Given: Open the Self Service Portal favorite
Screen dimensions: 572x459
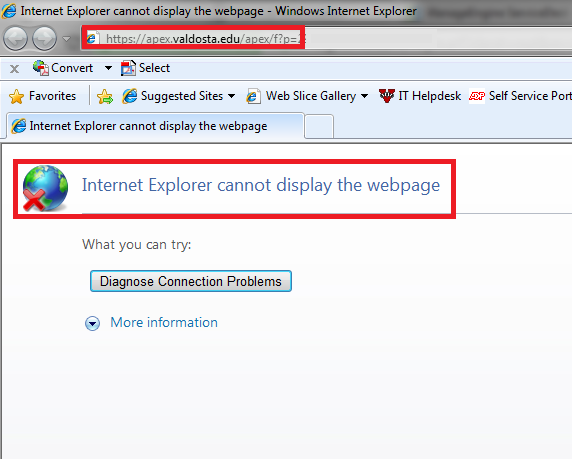Looking at the screenshot, I should click(x=520, y=96).
